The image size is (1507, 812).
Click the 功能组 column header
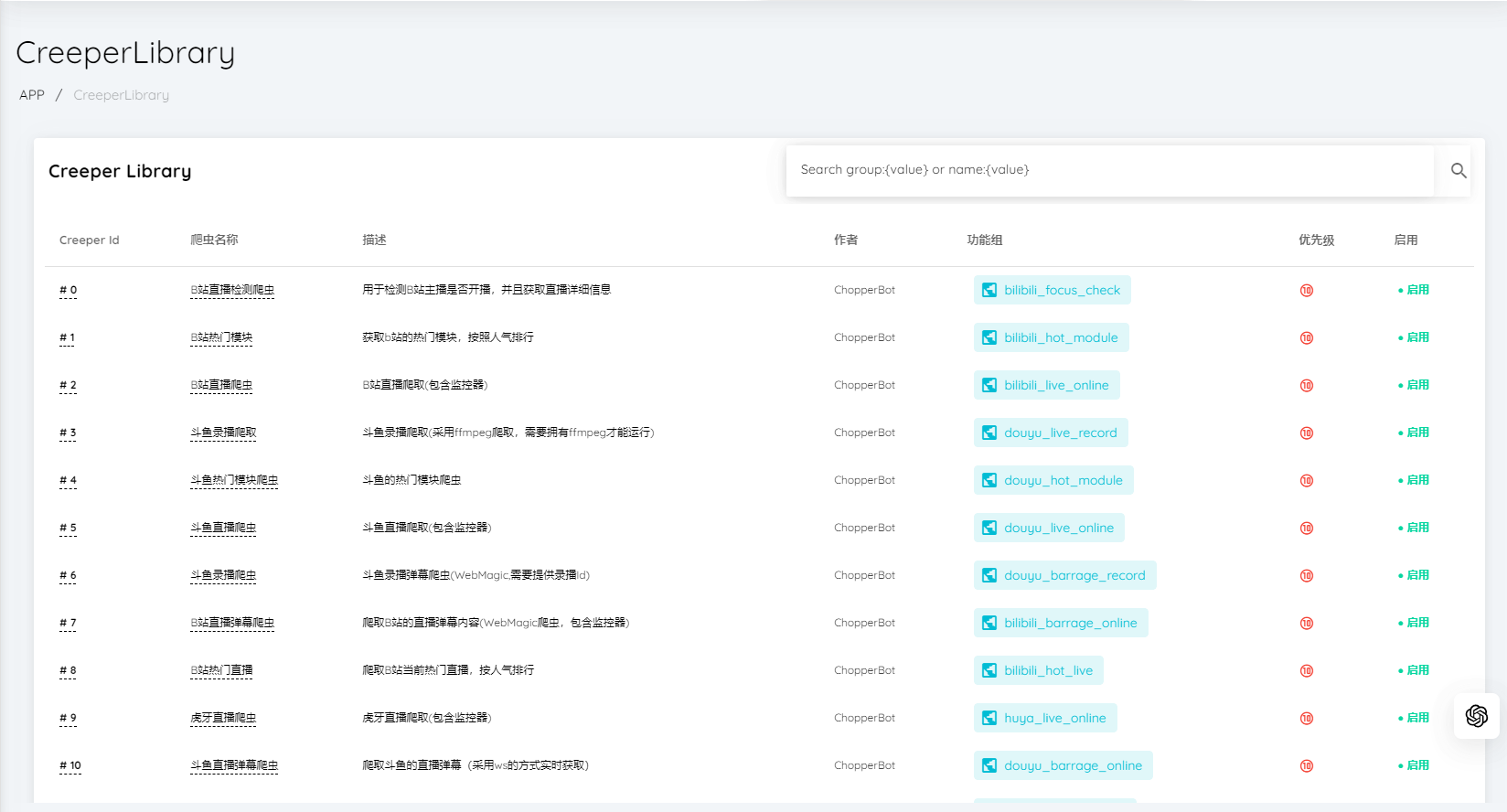tap(985, 240)
